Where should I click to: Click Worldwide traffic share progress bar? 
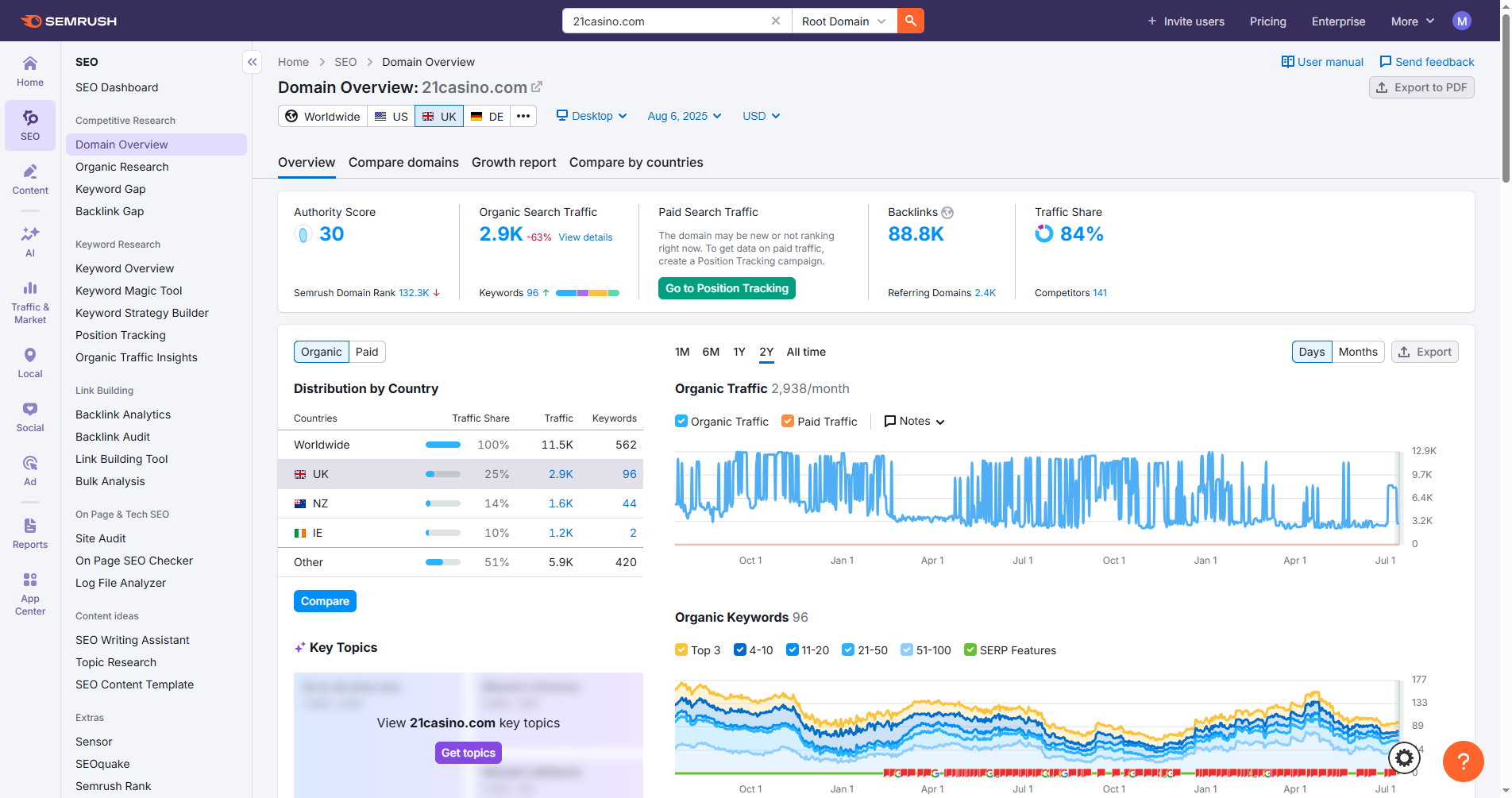443,445
